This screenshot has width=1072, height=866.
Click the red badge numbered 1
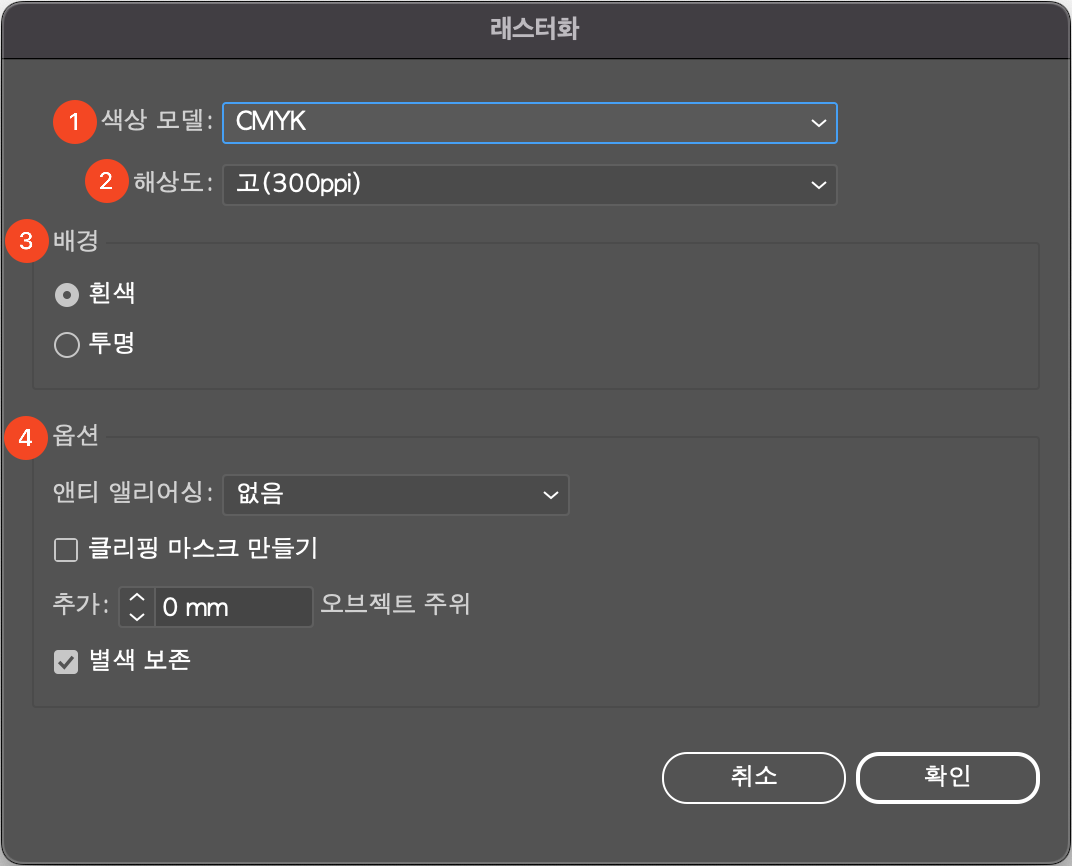[74, 122]
